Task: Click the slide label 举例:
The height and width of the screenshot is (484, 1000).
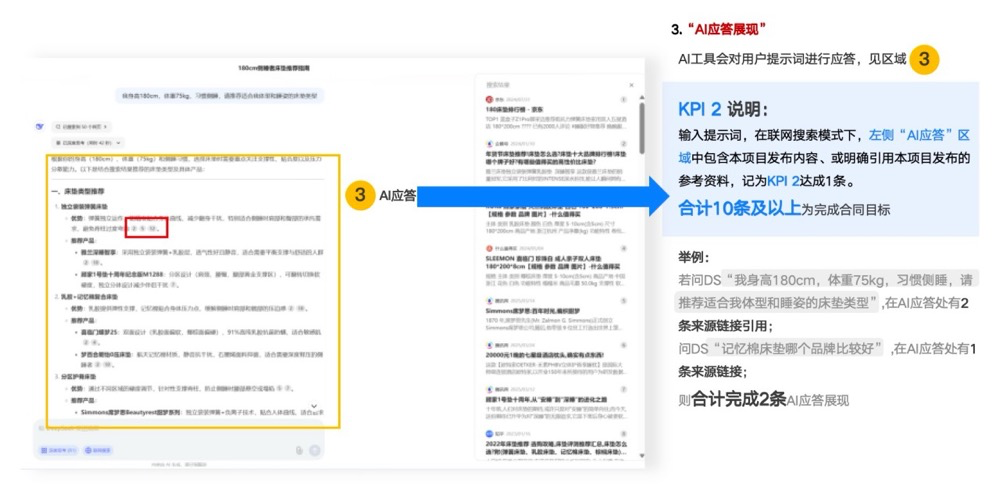Action: pos(693,257)
